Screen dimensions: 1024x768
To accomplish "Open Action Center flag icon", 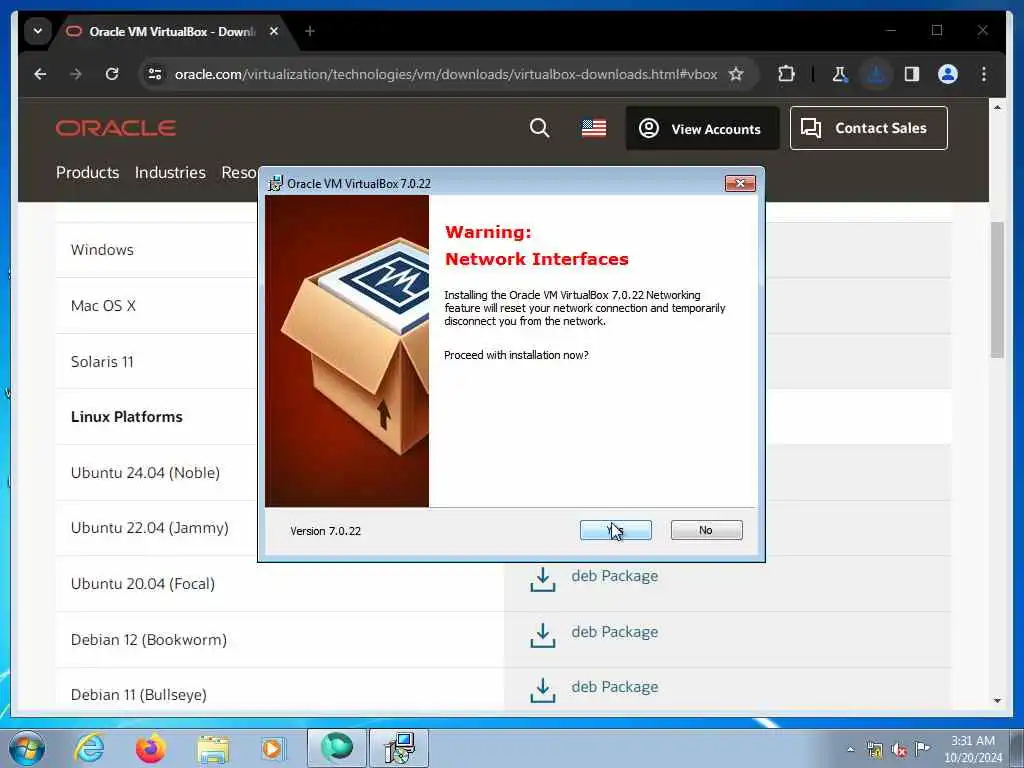I will (922, 748).
